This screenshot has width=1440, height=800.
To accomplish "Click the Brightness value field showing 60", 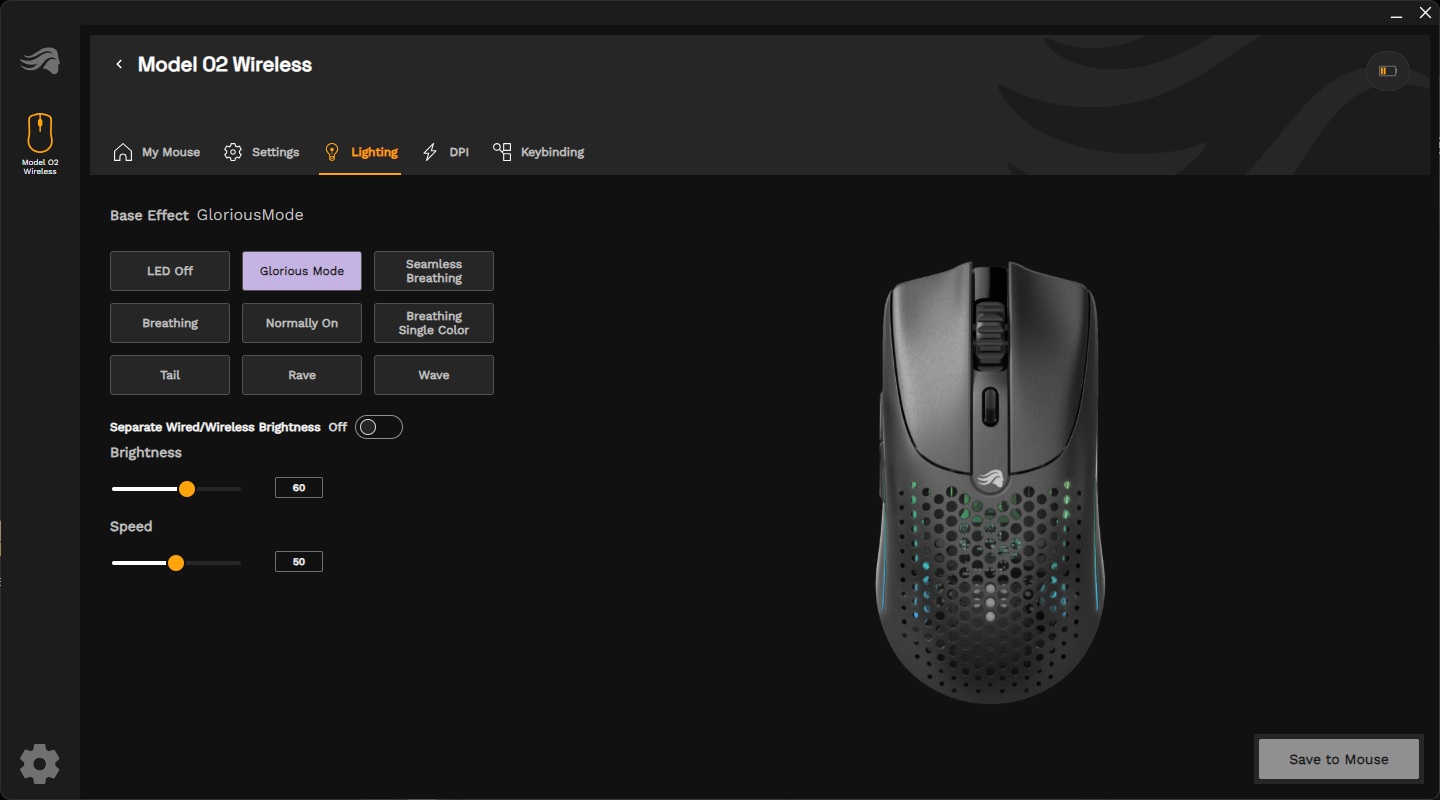I will tap(299, 488).
